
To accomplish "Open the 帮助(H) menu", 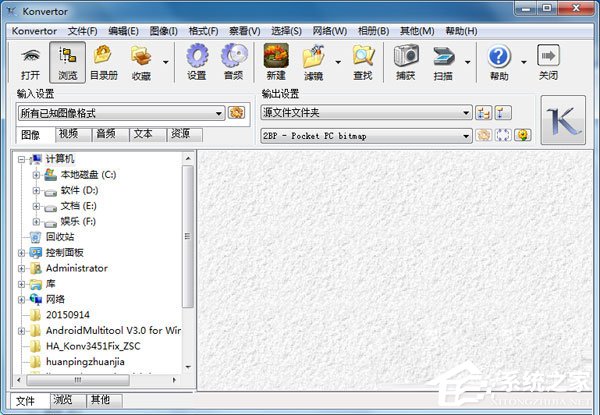I will click(x=461, y=31).
